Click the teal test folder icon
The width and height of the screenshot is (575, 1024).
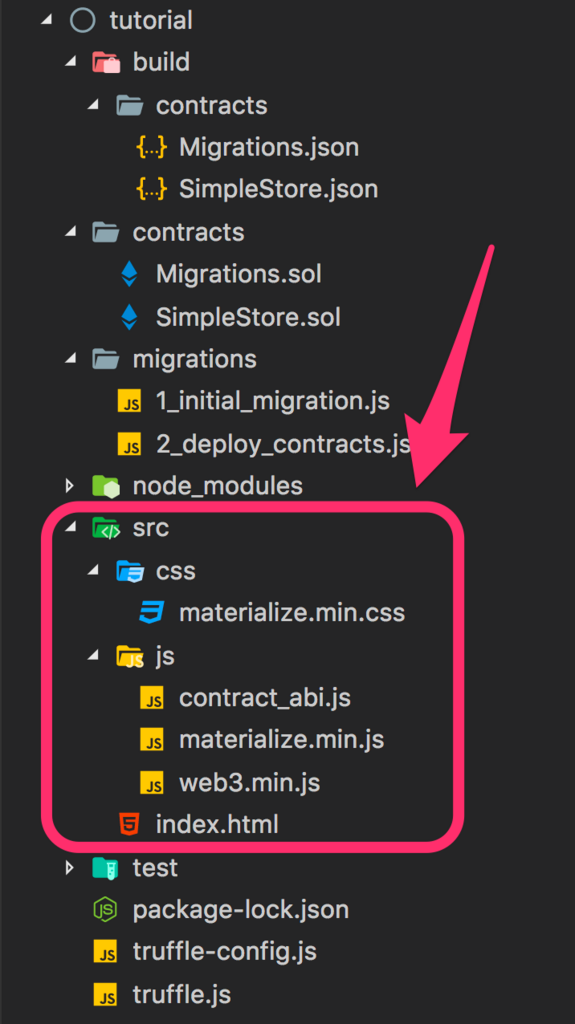pyautogui.click(x=106, y=867)
